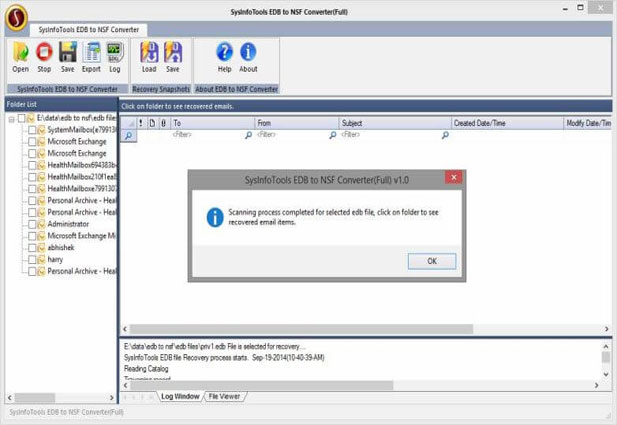
Task: Check the last Personal Archive checkbox
Action: (x=32, y=272)
